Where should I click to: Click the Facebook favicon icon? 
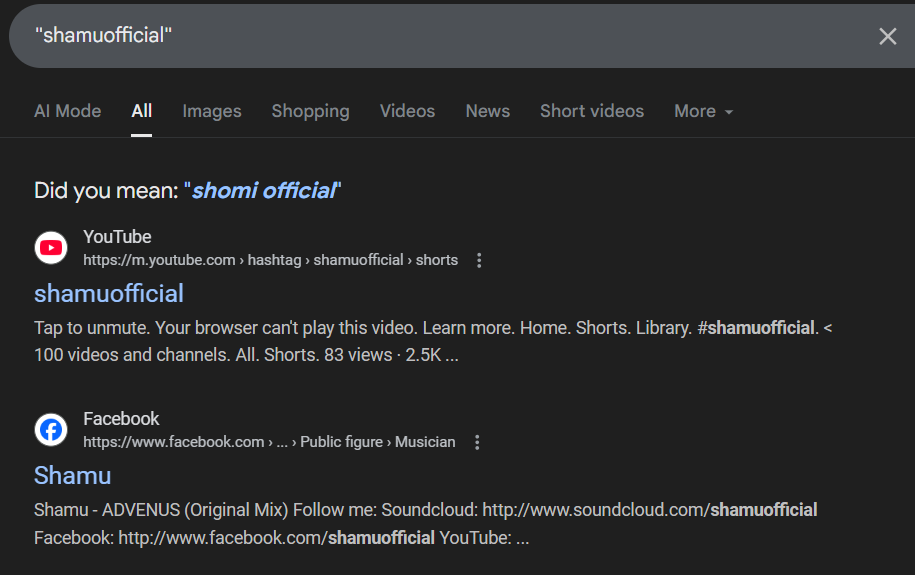[x=51, y=430]
